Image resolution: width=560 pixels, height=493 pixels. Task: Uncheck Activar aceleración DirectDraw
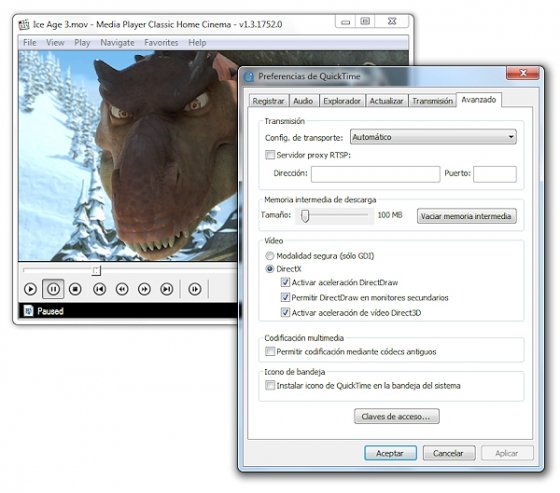click(x=285, y=282)
